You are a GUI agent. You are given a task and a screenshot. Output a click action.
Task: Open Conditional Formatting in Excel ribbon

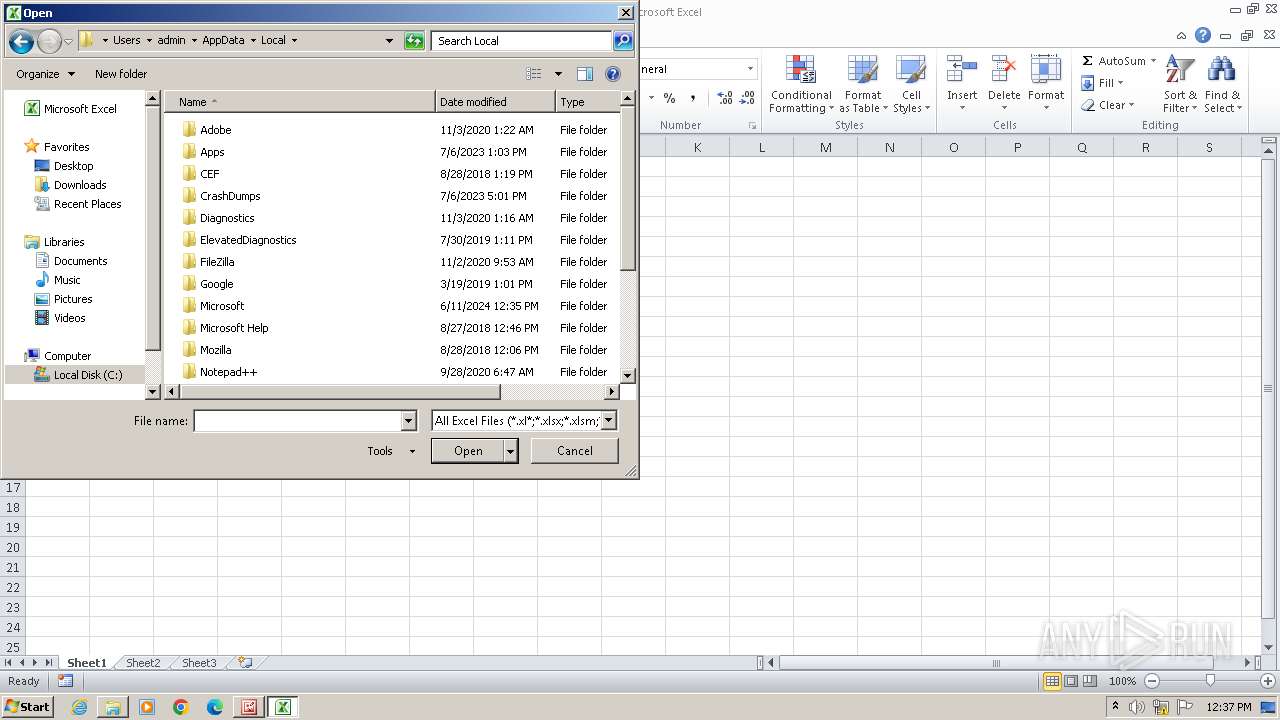[801, 85]
